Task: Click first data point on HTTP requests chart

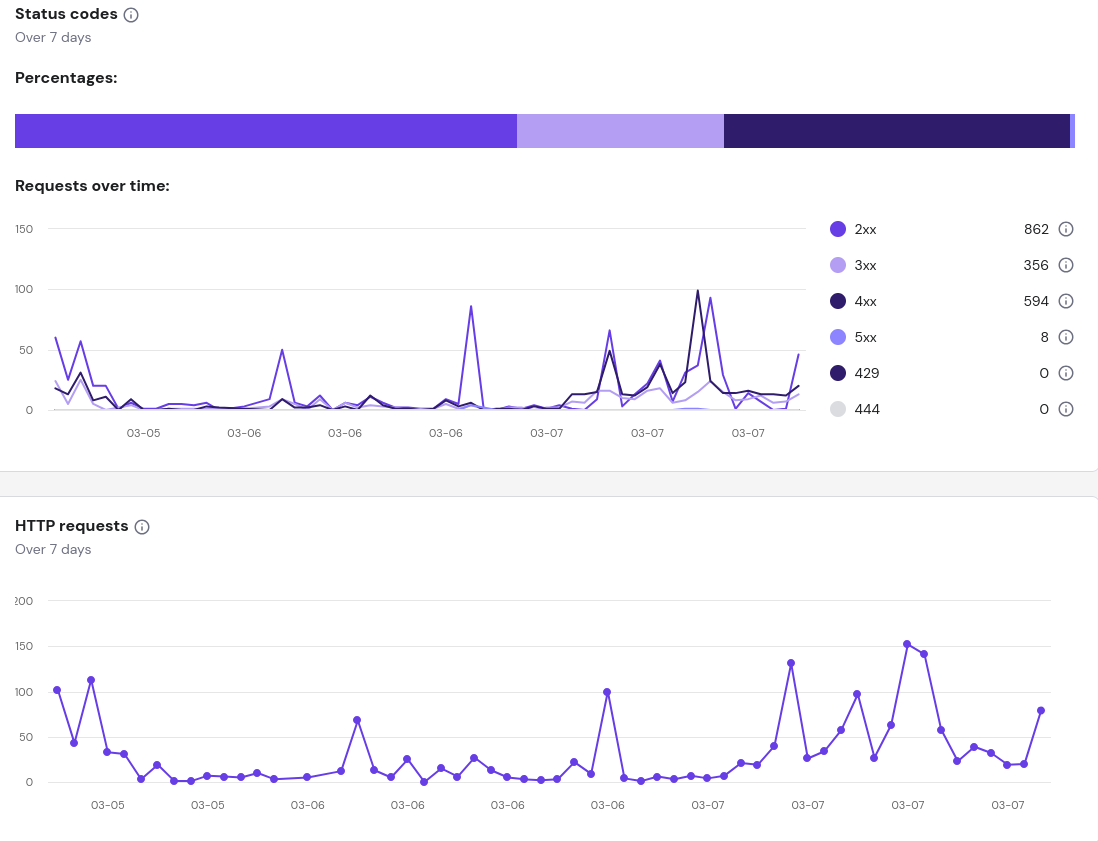Action: (x=57, y=690)
